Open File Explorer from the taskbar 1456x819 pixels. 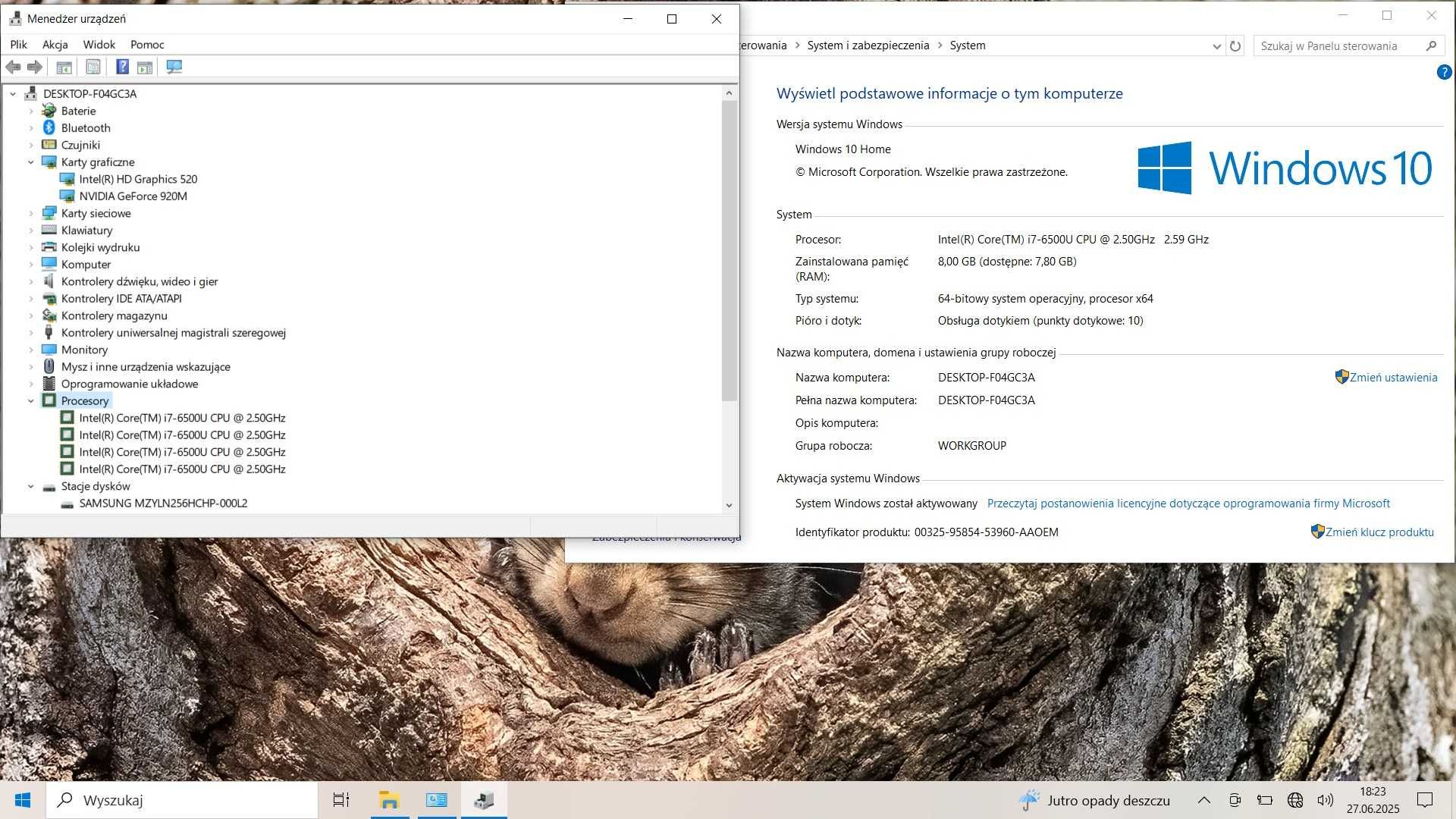389,800
